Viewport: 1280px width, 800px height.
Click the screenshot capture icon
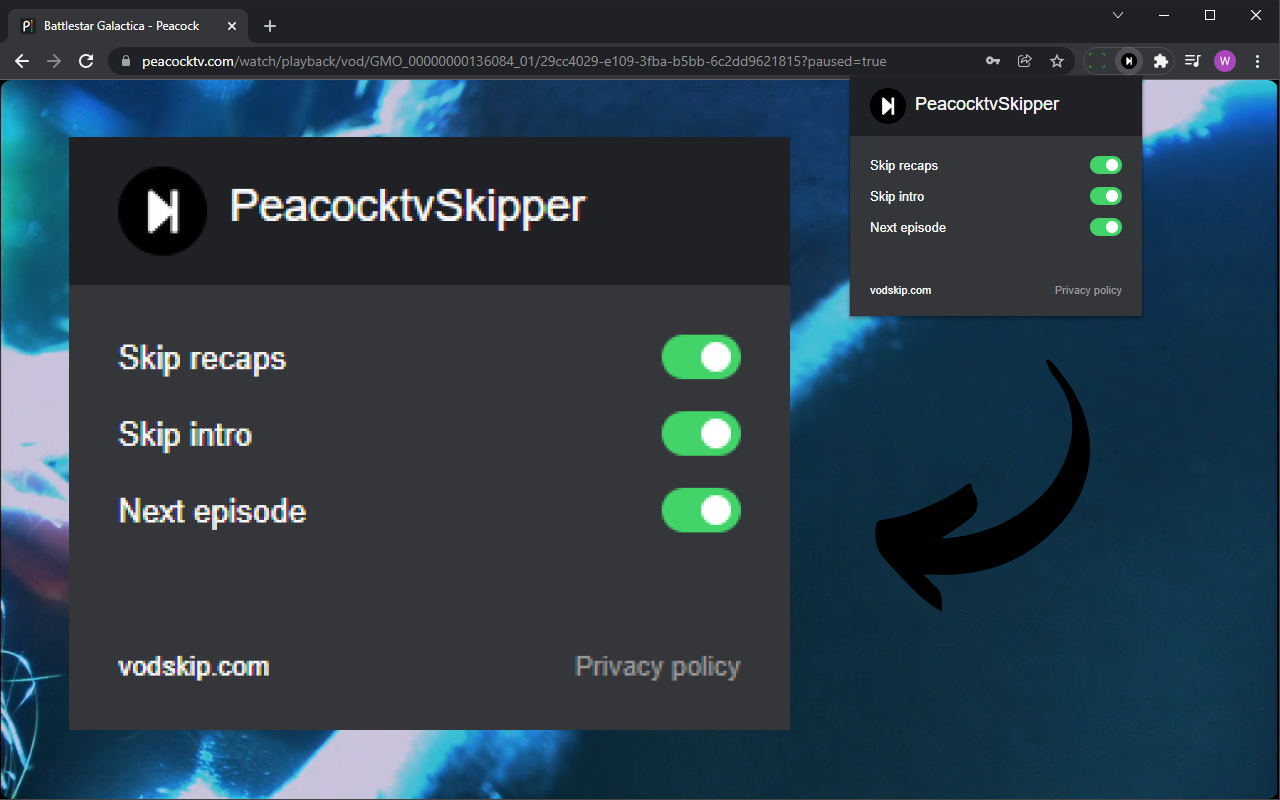1097,61
